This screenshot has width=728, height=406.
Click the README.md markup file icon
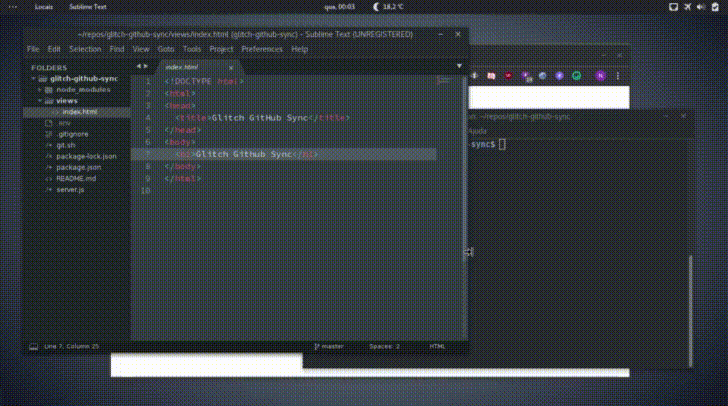49,178
